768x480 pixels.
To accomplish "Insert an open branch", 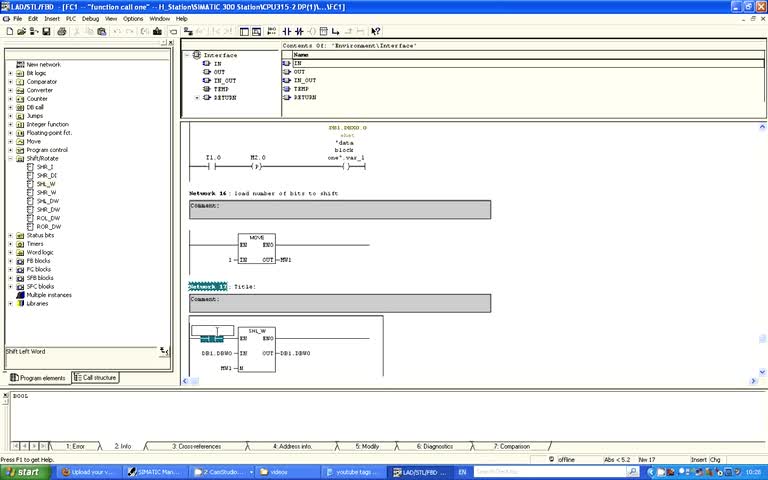I will (x=336, y=31).
